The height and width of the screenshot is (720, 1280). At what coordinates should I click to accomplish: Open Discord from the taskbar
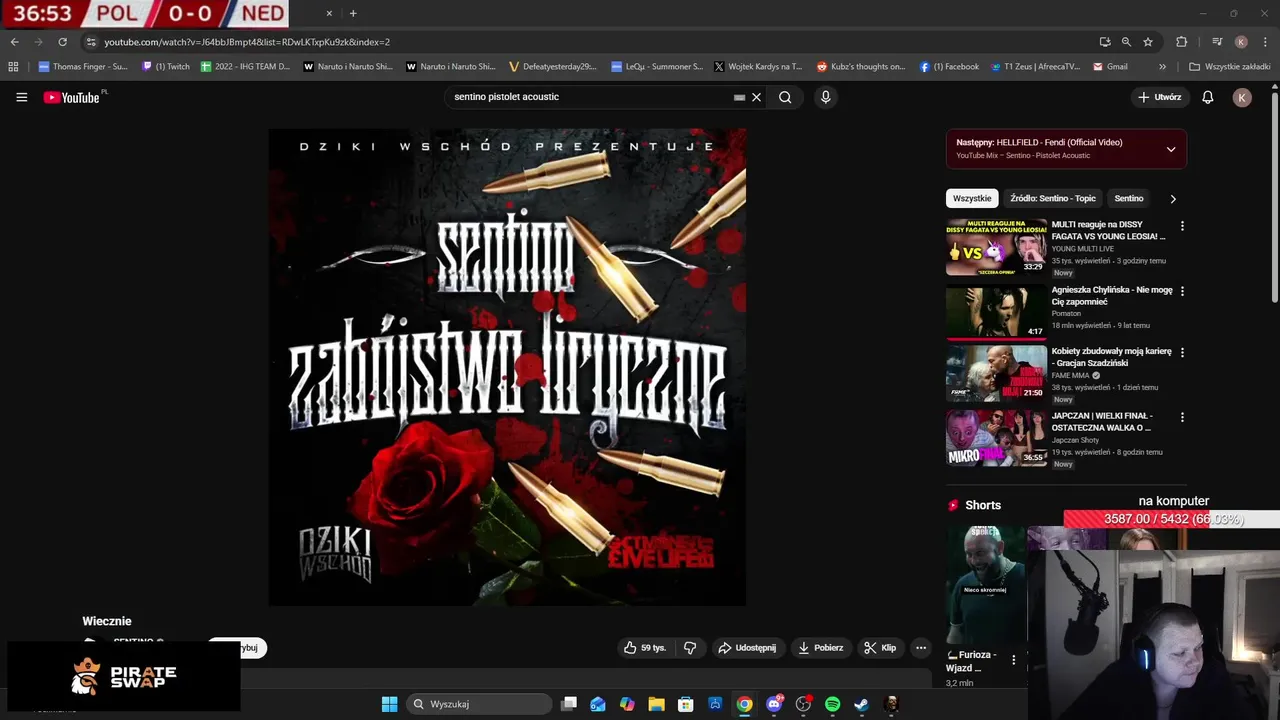tap(774, 704)
